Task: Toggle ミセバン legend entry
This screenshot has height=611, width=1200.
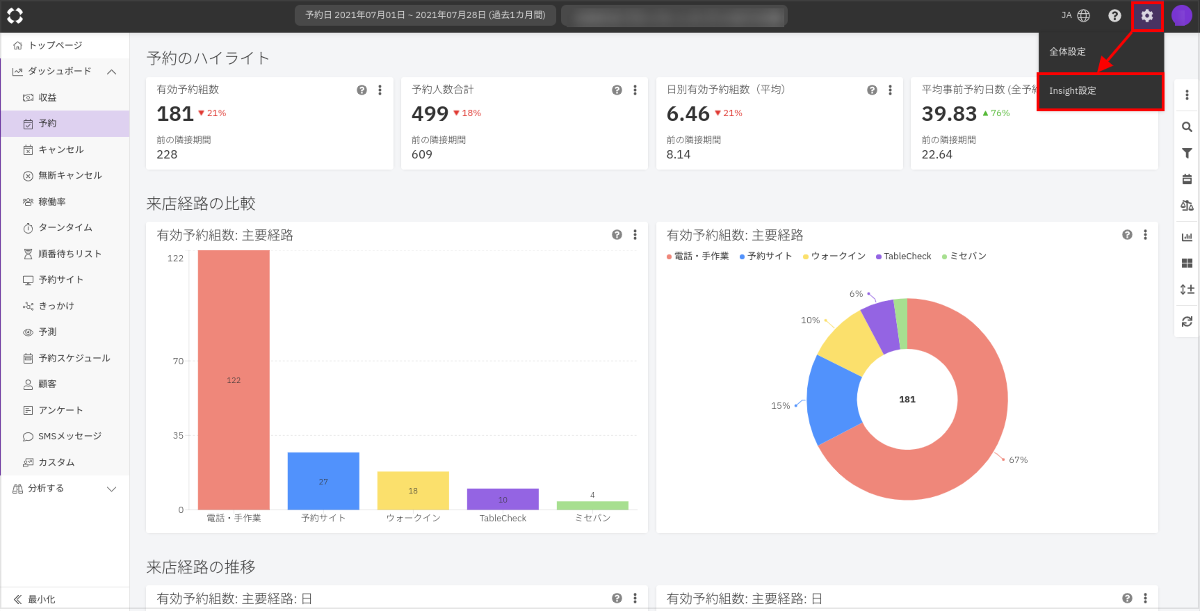Action: (x=963, y=256)
